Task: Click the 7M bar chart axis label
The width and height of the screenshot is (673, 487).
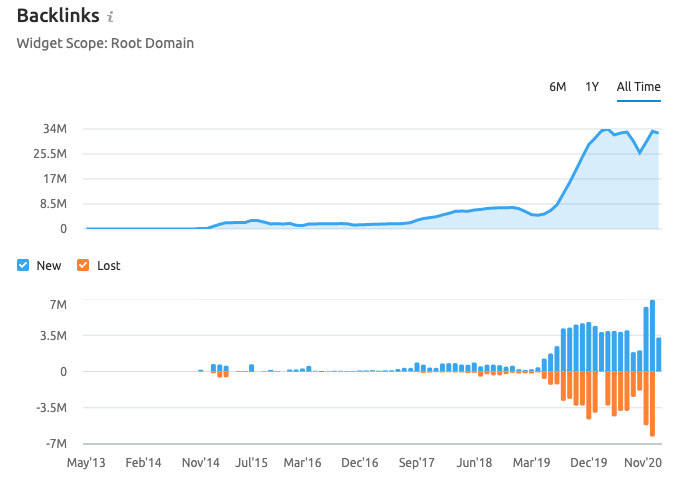Action: [x=58, y=304]
